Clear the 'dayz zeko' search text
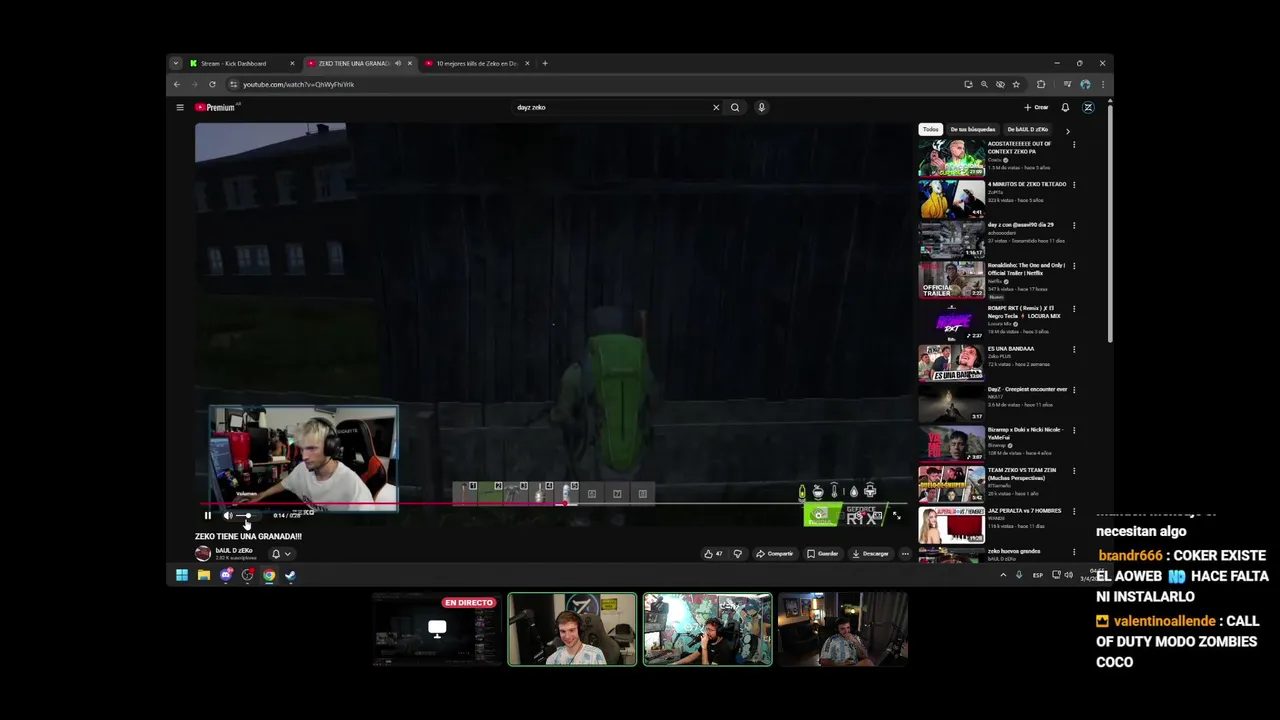The height and width of the screenshot is (720, 1280). (x=716, y=107)
